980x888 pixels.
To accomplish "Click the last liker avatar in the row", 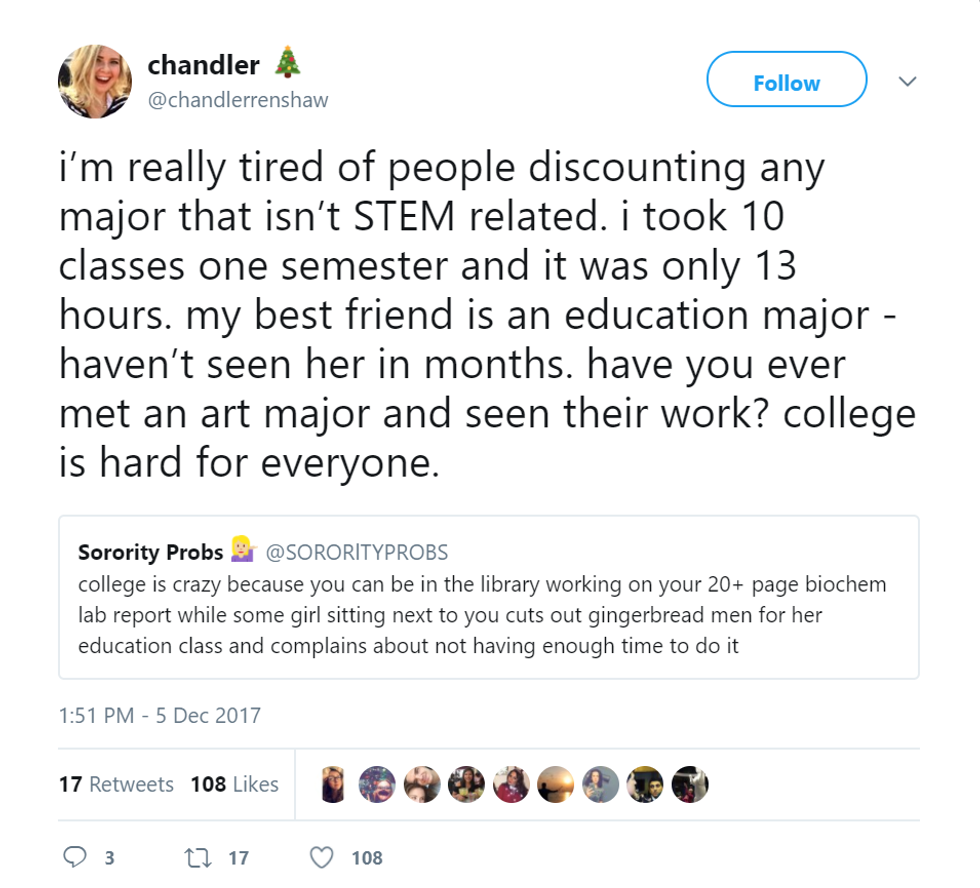I will (x=689, y=785).
